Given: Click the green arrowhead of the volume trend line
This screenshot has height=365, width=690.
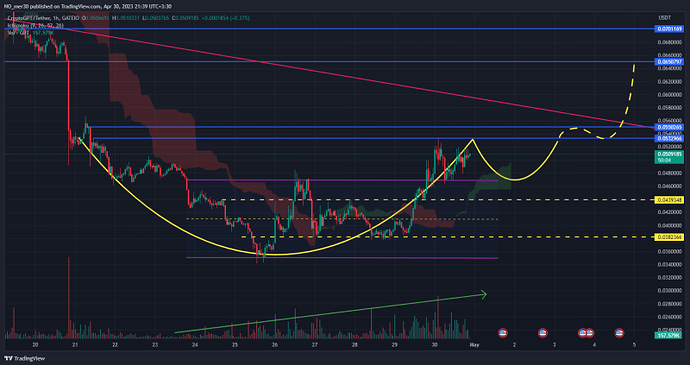Looking at the screenshot, I should pyautogui.click(x=483, y=295).
